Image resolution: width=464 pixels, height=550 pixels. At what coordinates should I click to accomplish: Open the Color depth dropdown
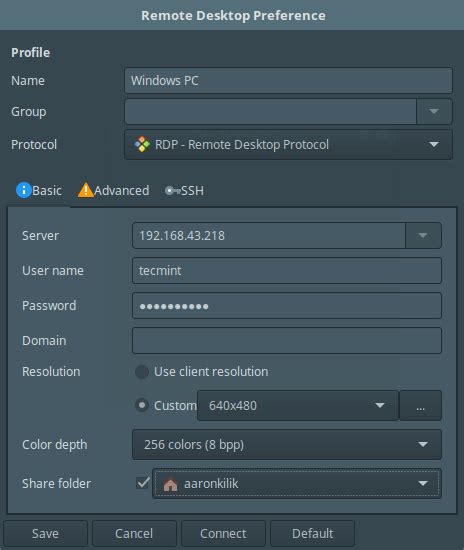(287, 444)
